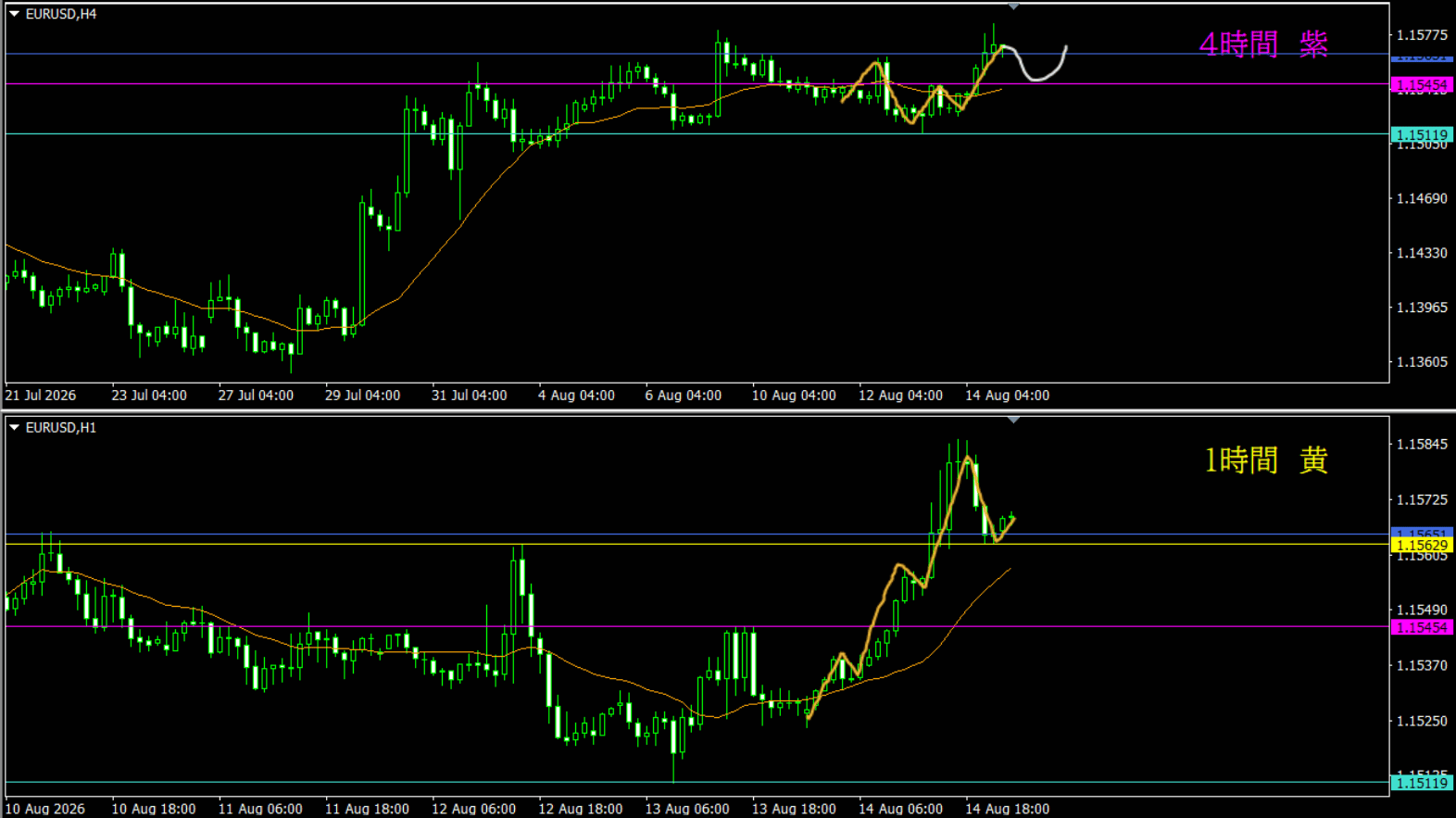Select the yellow '1時間 黄' text label

pos(1265,459)
